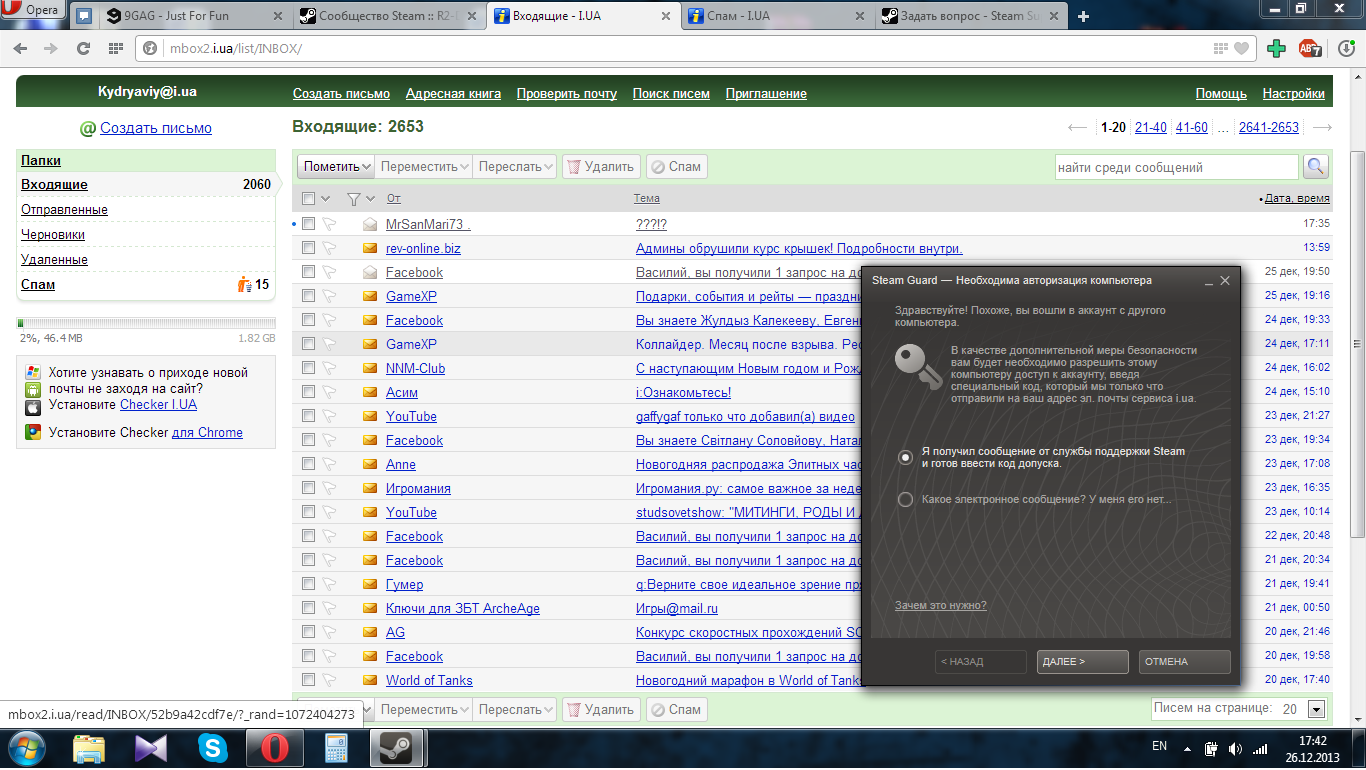
Task: Open Адресная книга in top menu
Action: 453,93
